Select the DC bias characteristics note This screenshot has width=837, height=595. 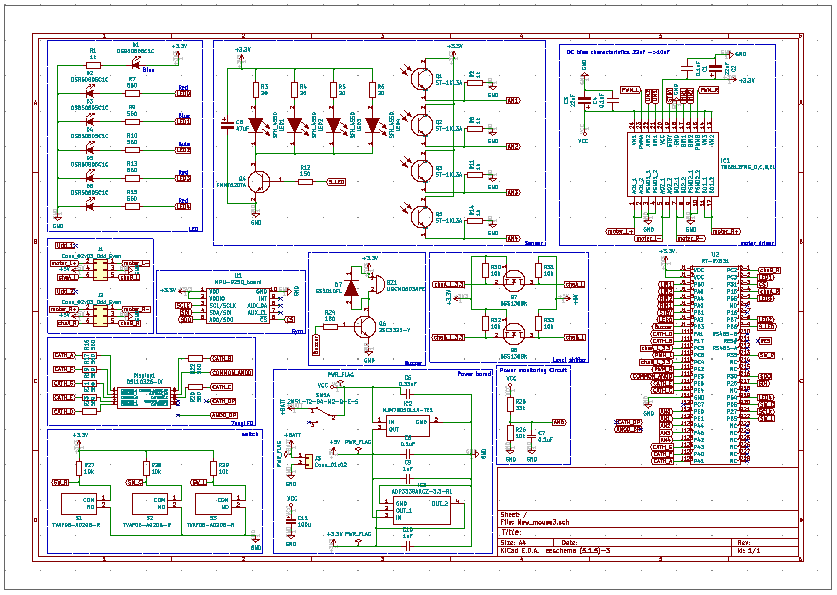click(618, 52)
